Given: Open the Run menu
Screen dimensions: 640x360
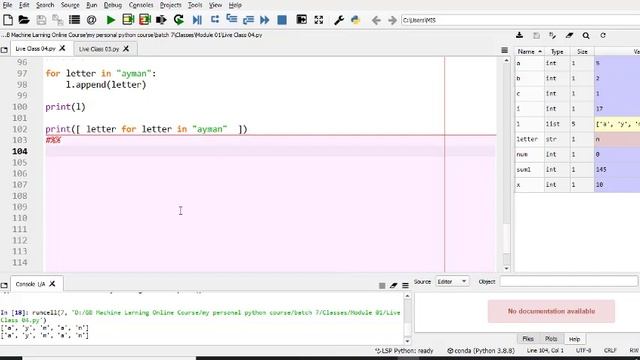Looking at the screenshot, I should (x=91, y=5).
